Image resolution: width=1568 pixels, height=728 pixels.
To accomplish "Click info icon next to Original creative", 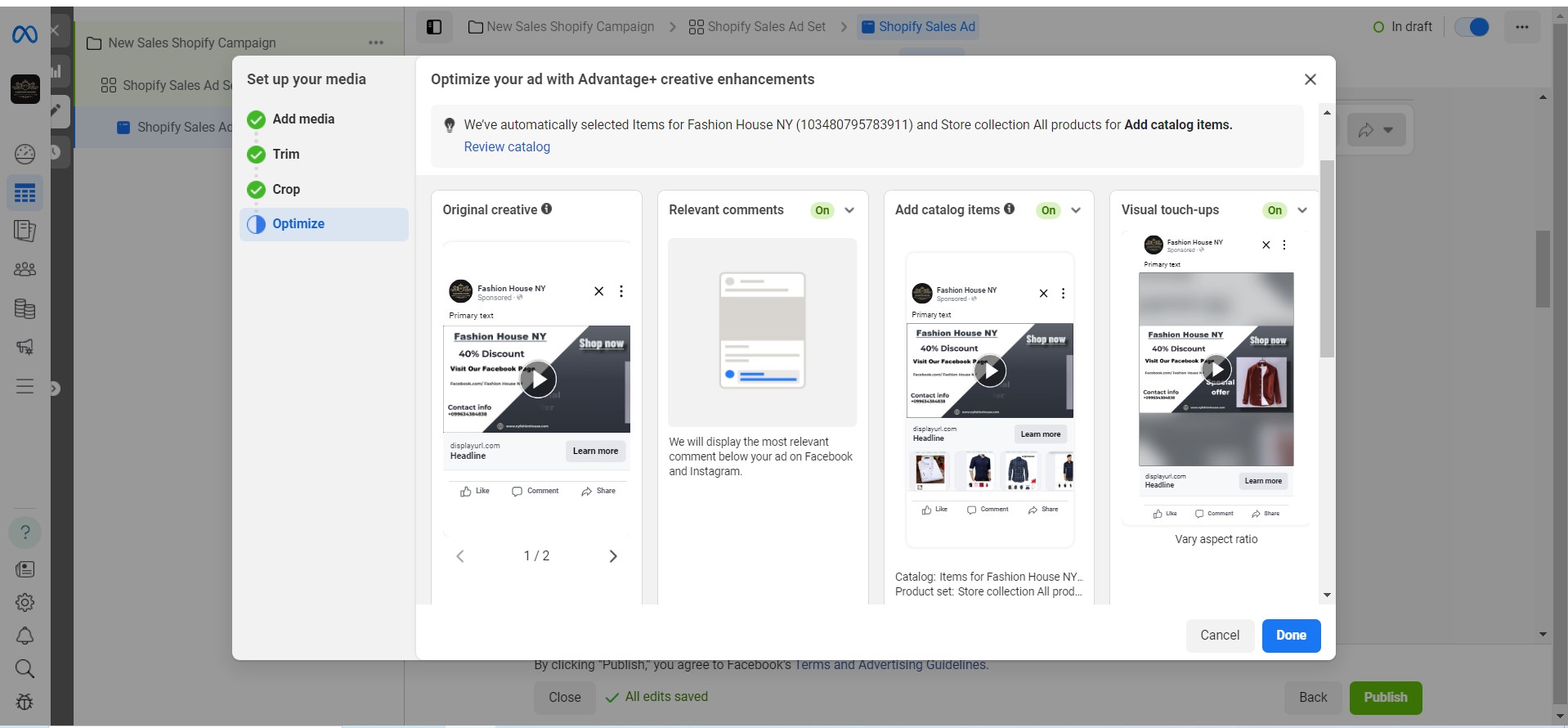I will pos(547,209).
